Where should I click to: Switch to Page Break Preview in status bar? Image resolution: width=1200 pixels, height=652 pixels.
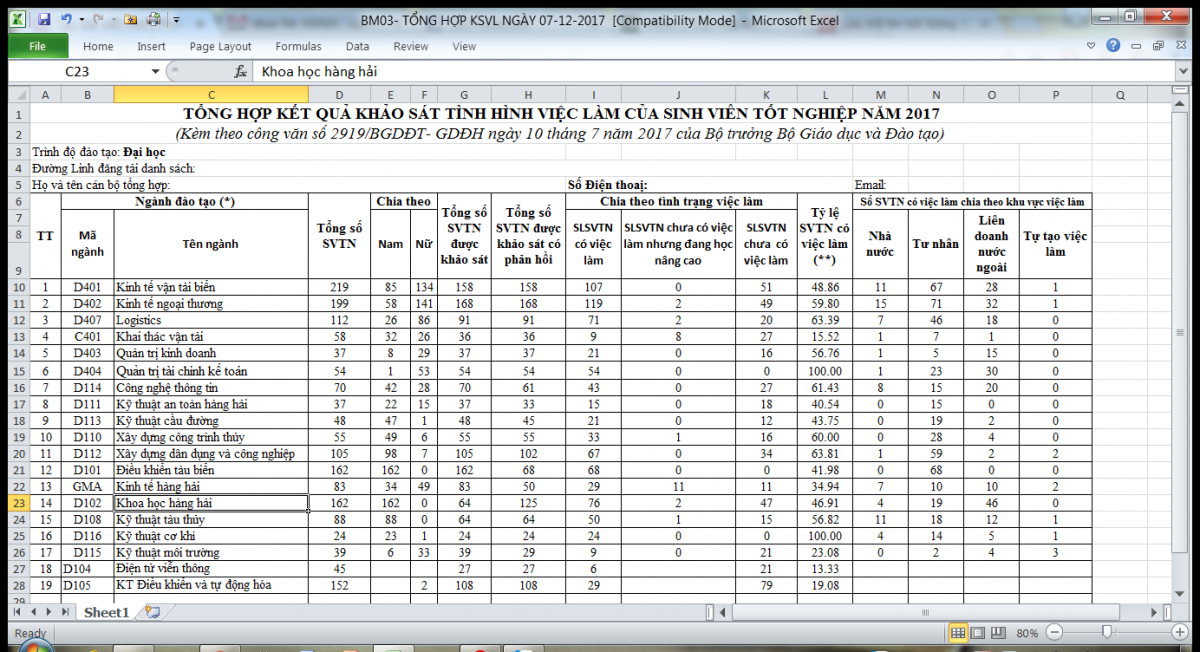(x=998, y=633)
